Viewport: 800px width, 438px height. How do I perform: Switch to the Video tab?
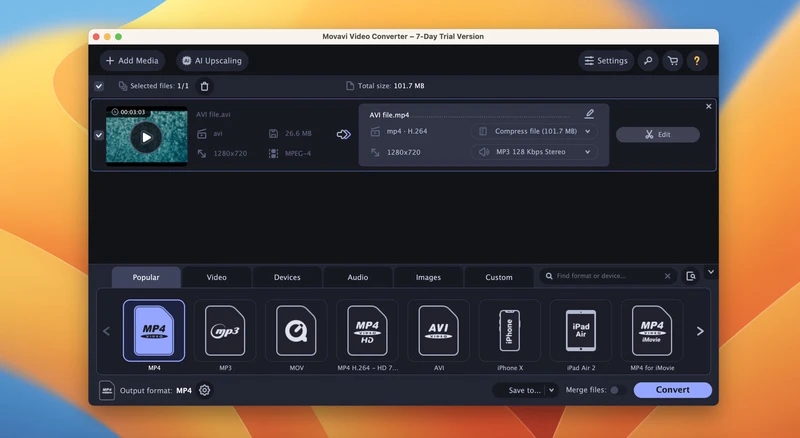tap(216, 277)
